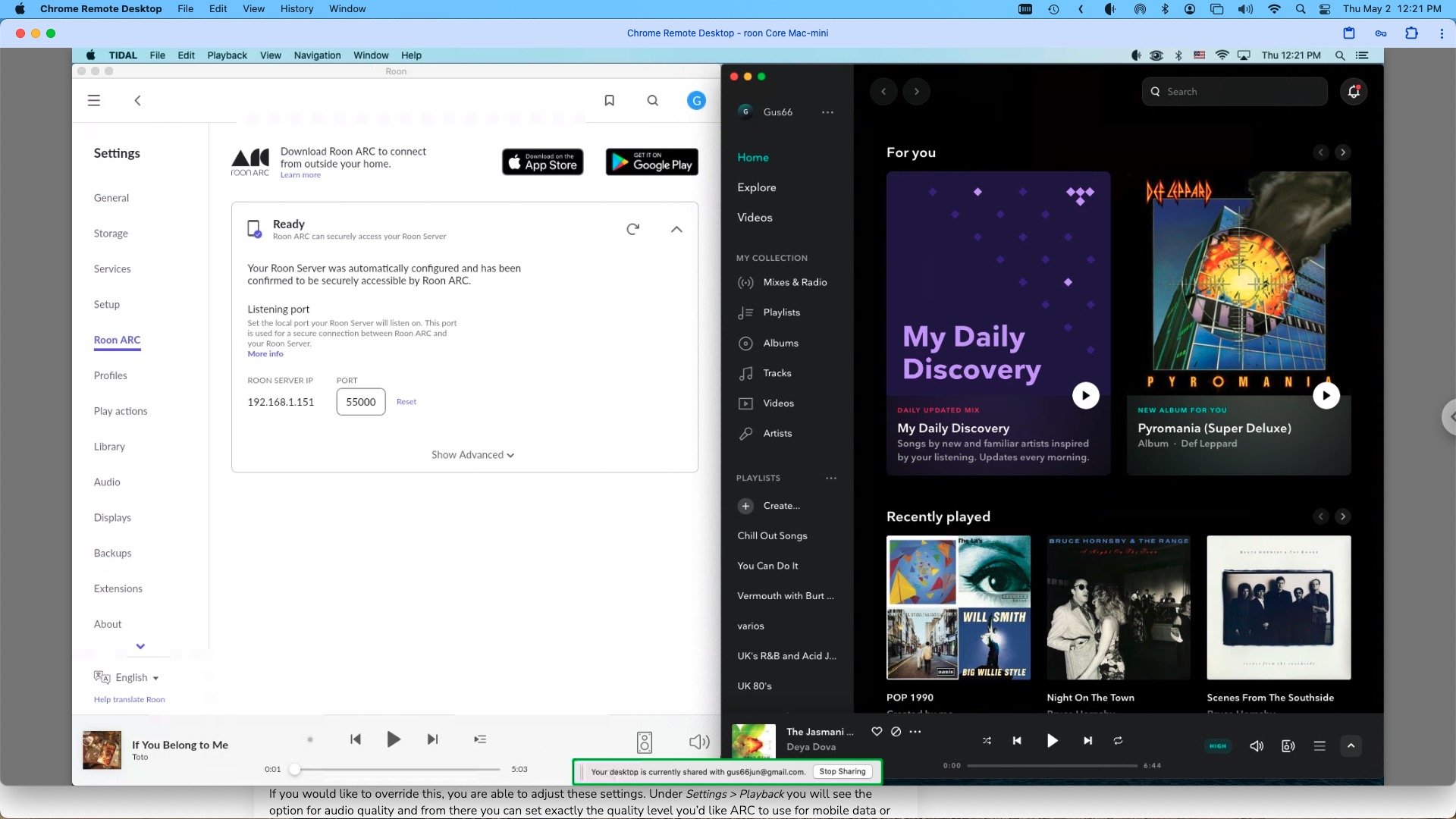Screen dimensions: 1456x819
Task: Skip to next track in Roon
Action: pos(432,739)
